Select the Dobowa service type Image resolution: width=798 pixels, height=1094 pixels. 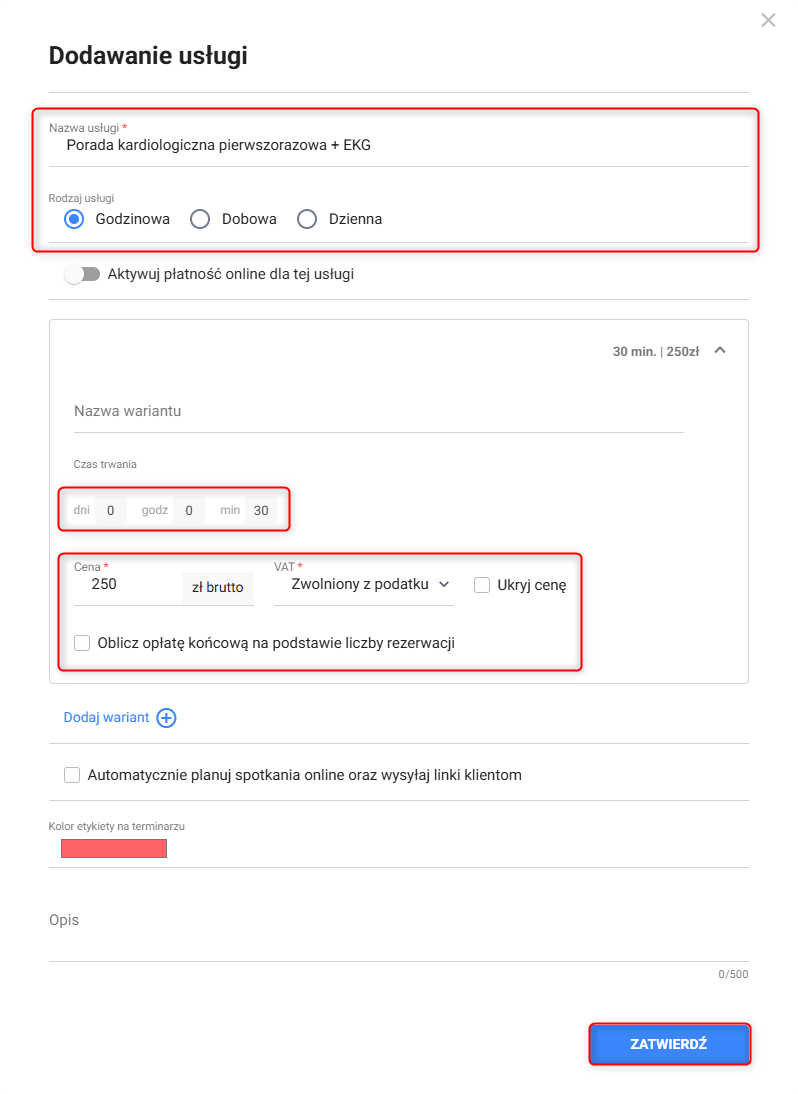pyautogui.click(x=200, y=219)
